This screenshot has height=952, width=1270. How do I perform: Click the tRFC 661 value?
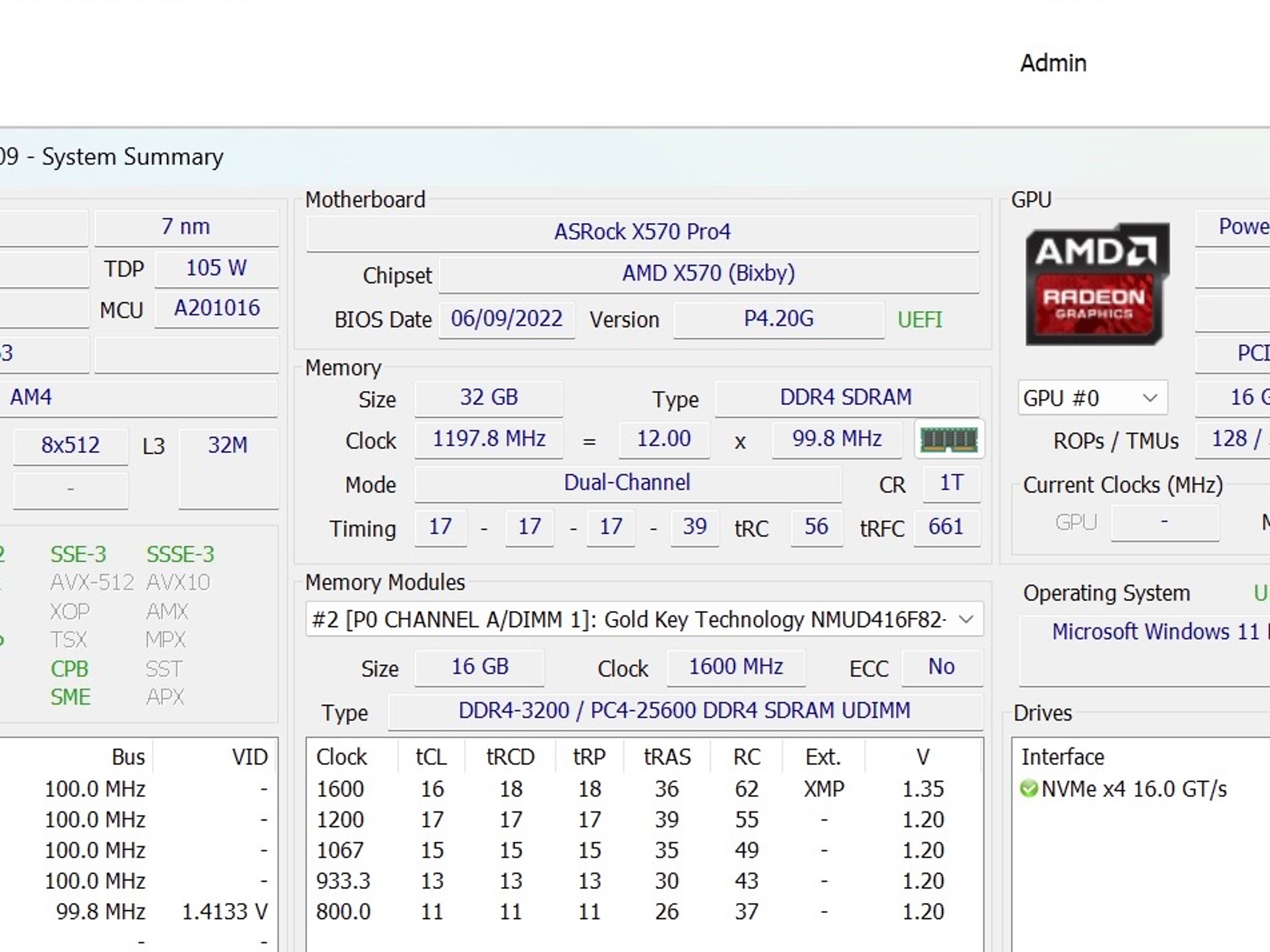(946, 527)
